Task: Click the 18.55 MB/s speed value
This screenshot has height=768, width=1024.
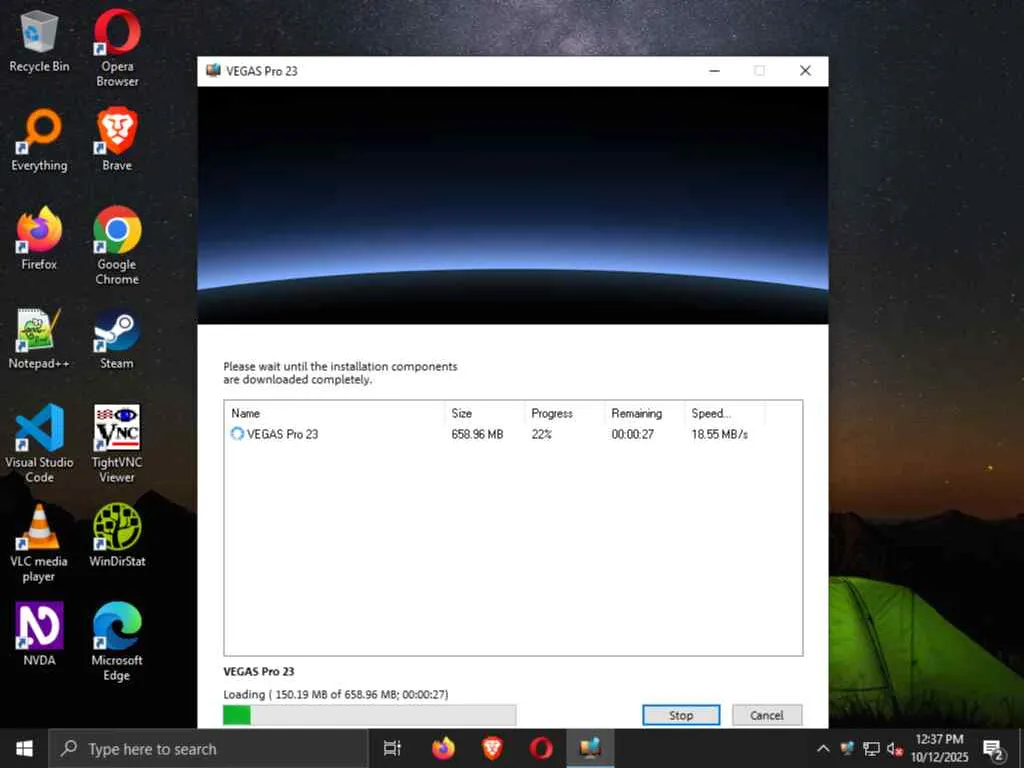Action: click(720, 434)
